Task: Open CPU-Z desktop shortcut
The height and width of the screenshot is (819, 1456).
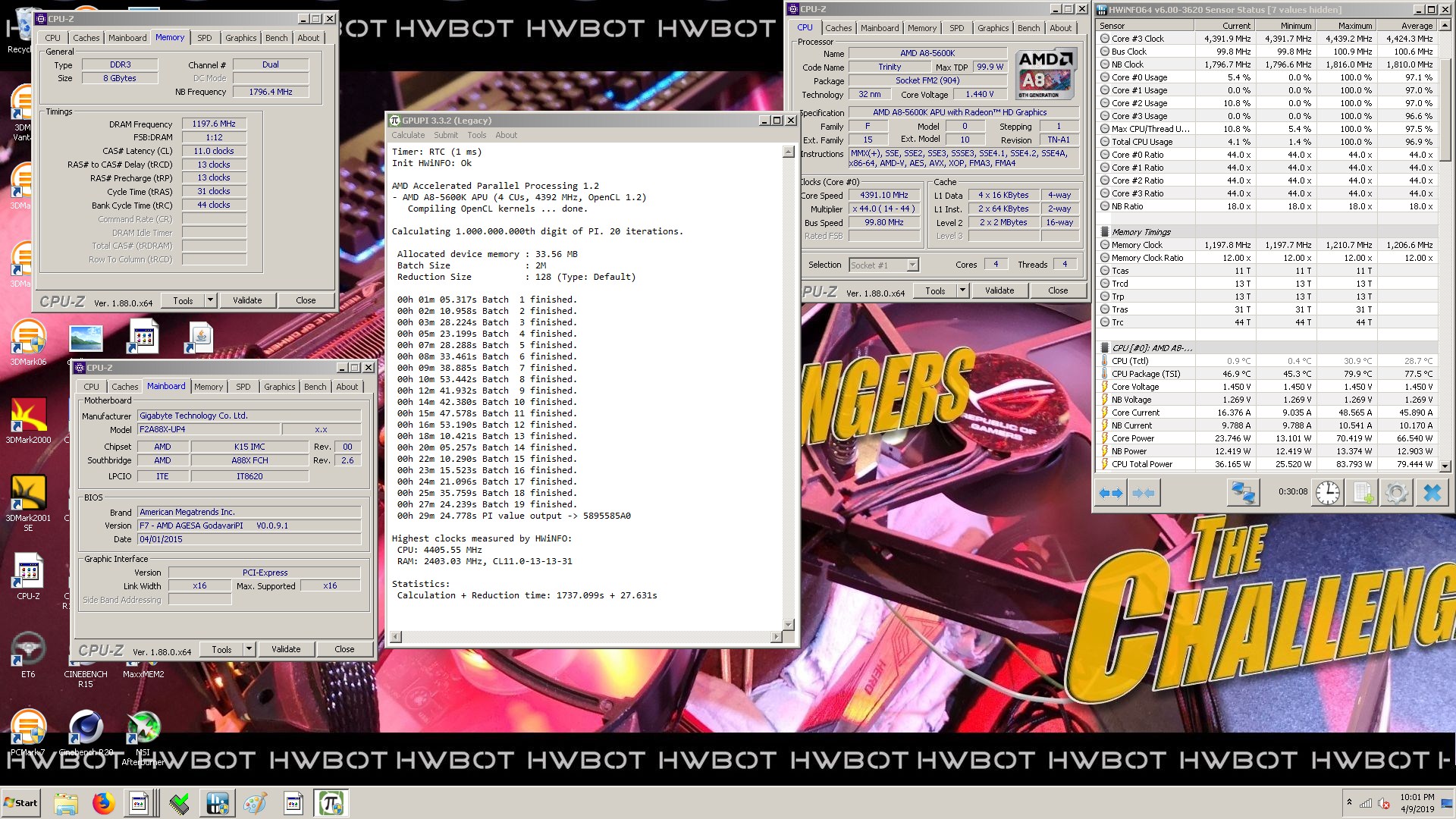Action: point(28,576)
